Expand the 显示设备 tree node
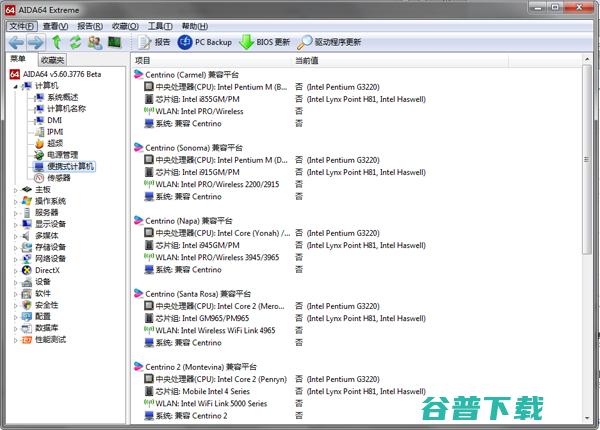The width and height of the screenshot is (600, 430). pos(15,224)
